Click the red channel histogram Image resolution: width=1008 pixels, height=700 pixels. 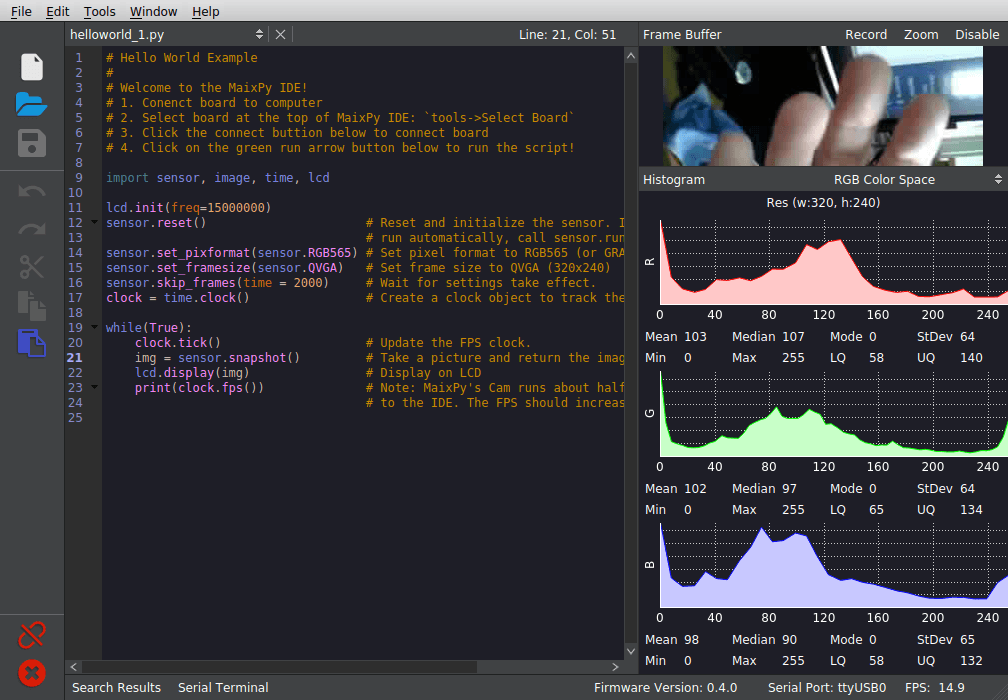(x=834, y=262)
